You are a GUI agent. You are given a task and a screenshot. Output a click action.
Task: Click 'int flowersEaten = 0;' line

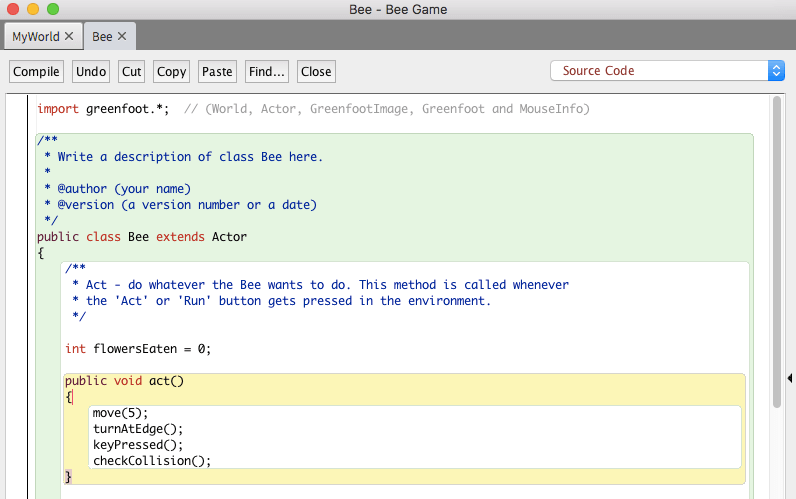[138, 349]
